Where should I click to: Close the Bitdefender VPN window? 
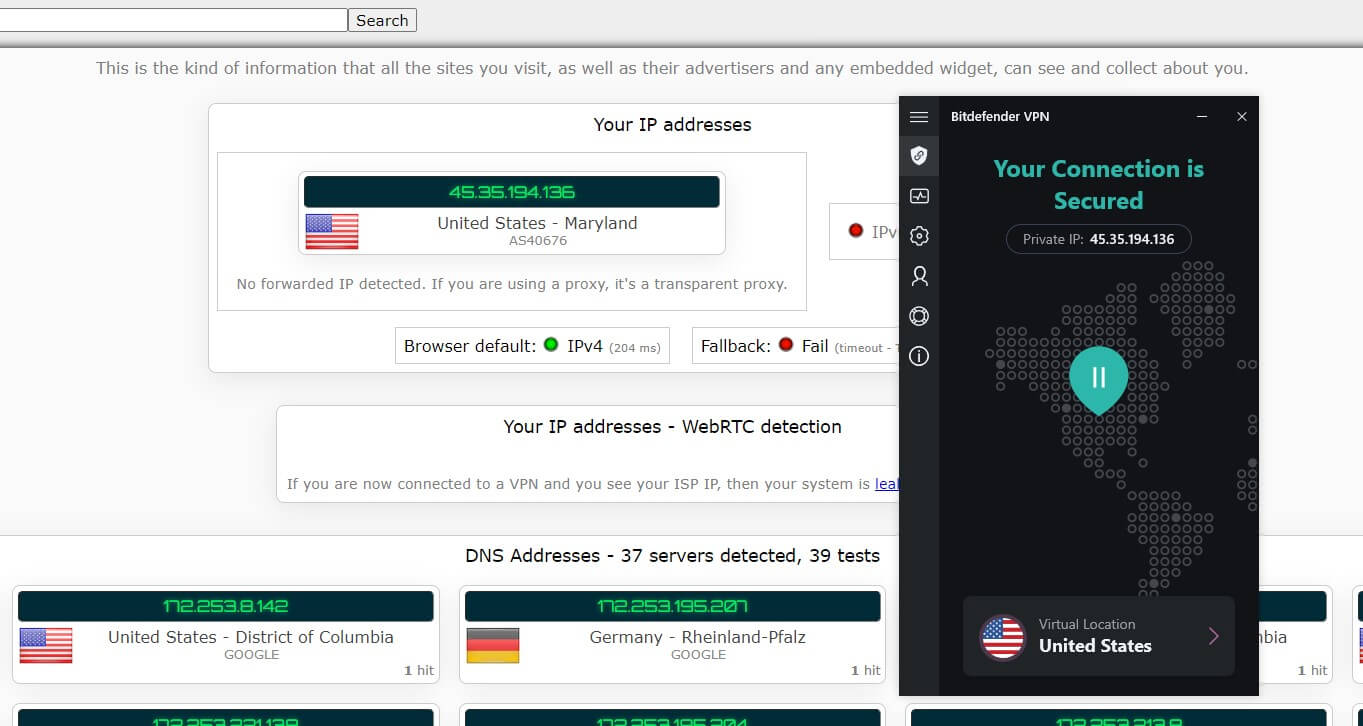[1242, 117]
